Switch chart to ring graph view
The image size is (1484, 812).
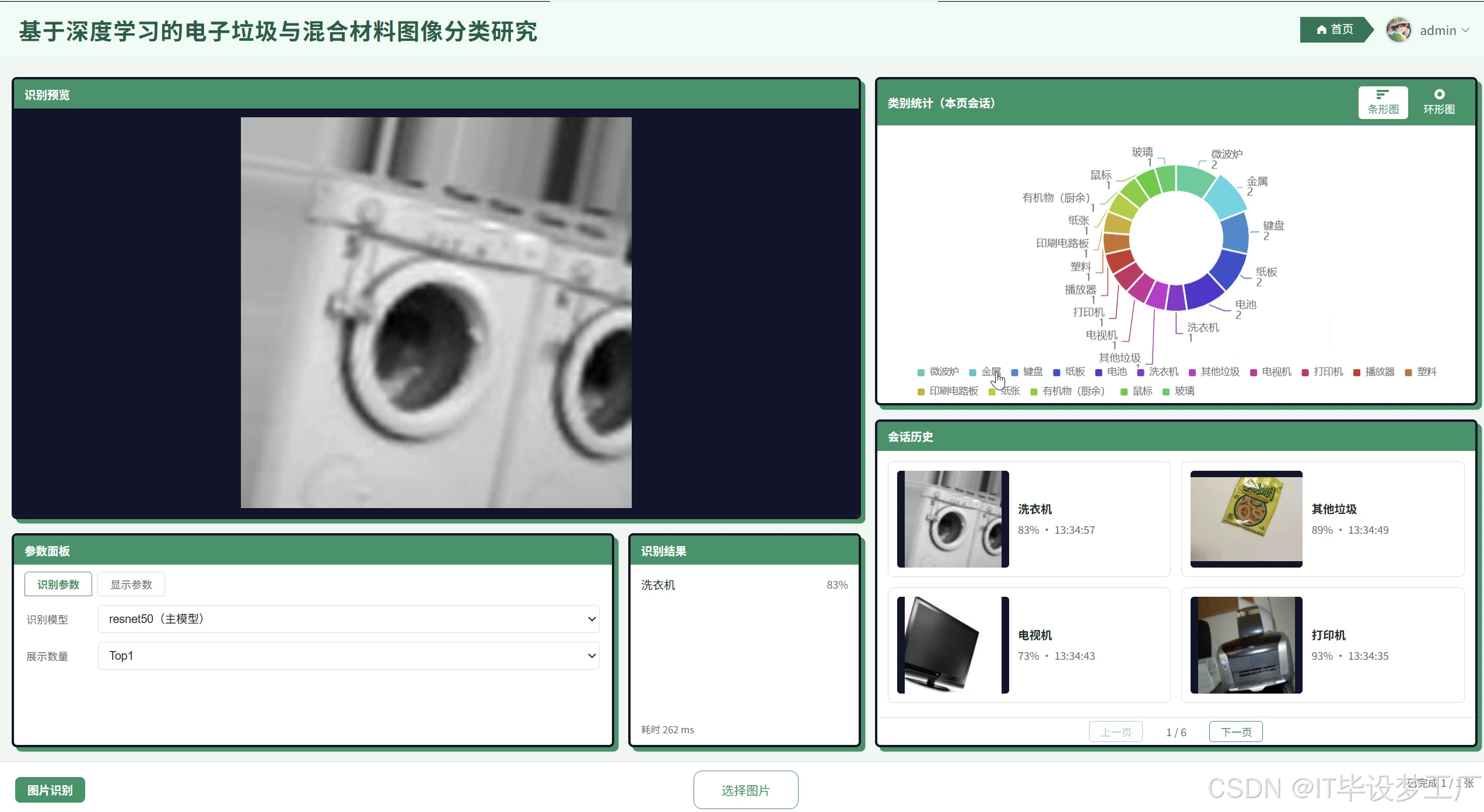1439,103
